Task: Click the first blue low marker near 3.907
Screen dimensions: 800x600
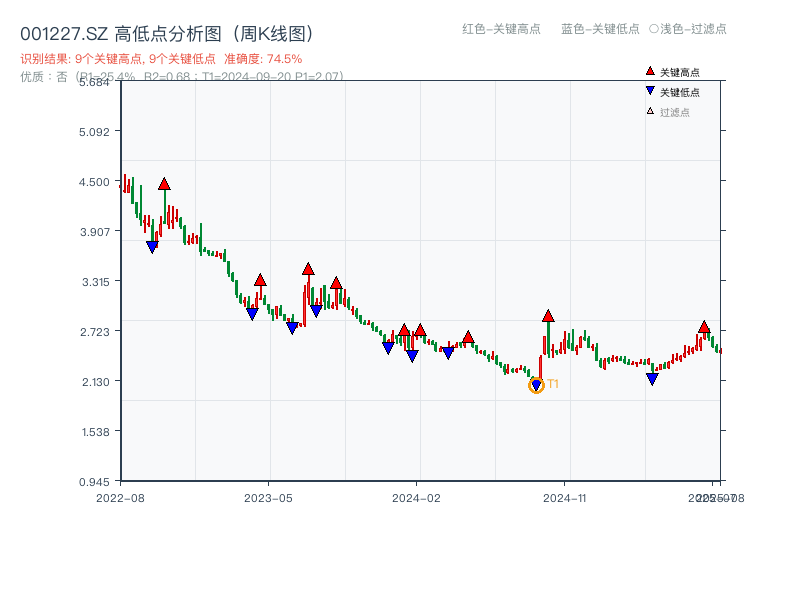Action: [x=152, y=246]
